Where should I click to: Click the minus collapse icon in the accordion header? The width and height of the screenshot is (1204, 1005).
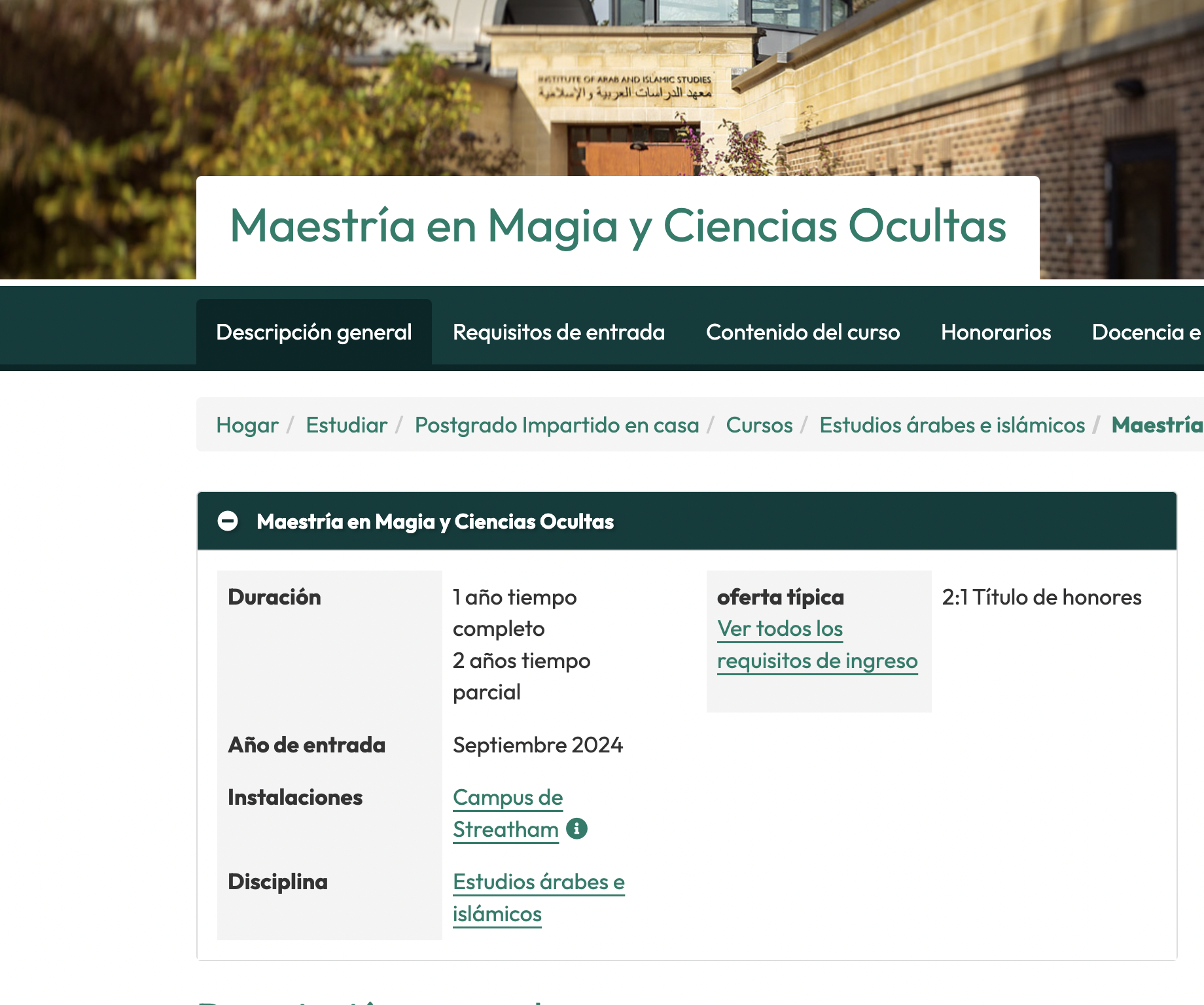click(228, 521)
